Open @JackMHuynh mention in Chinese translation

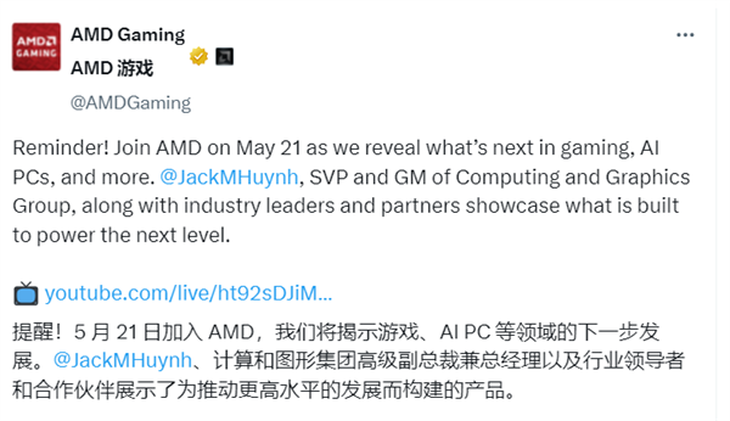[x=122, y=360]
